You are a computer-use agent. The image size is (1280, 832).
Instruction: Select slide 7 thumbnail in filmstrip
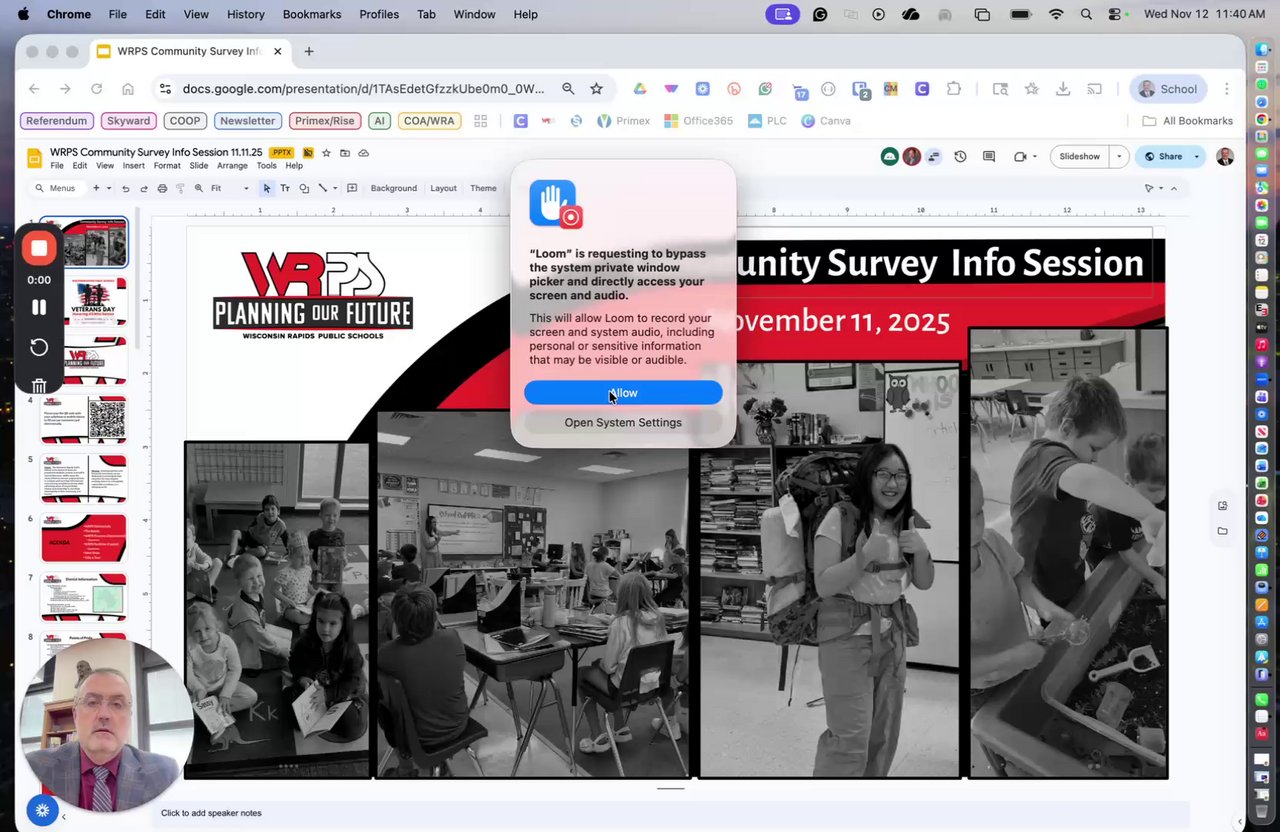pyautogui.click(x=84, y=597)
